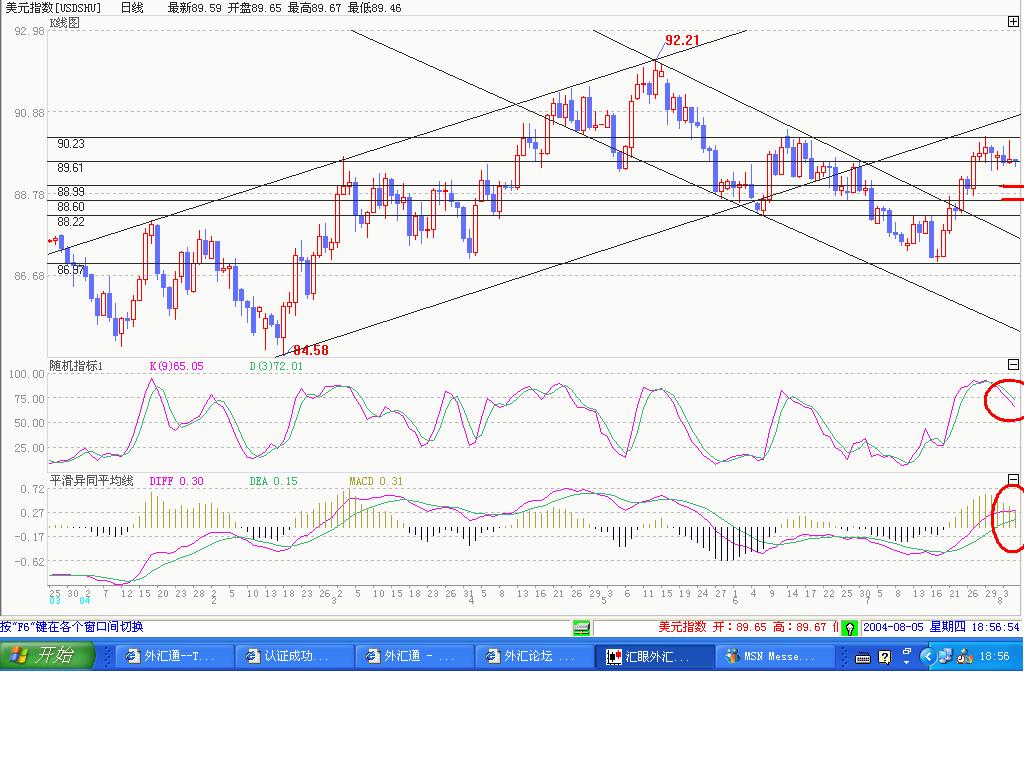1024x768 pixels.
Task: Click the 89.61 horizontal level label
Action: point(71,168)
